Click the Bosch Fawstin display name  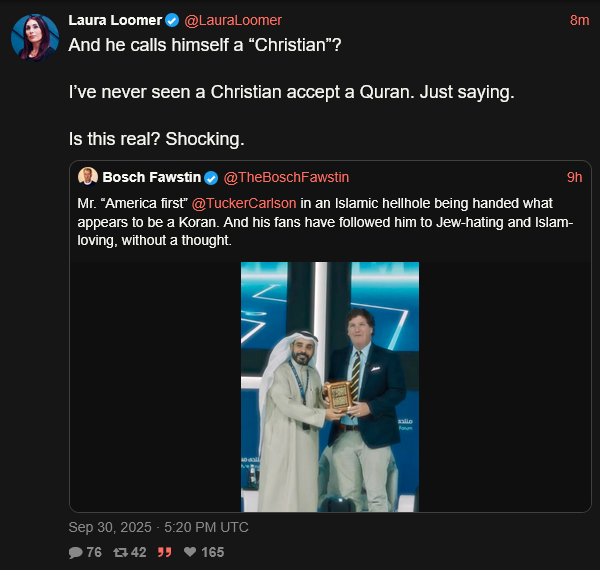tap(152, 178)
